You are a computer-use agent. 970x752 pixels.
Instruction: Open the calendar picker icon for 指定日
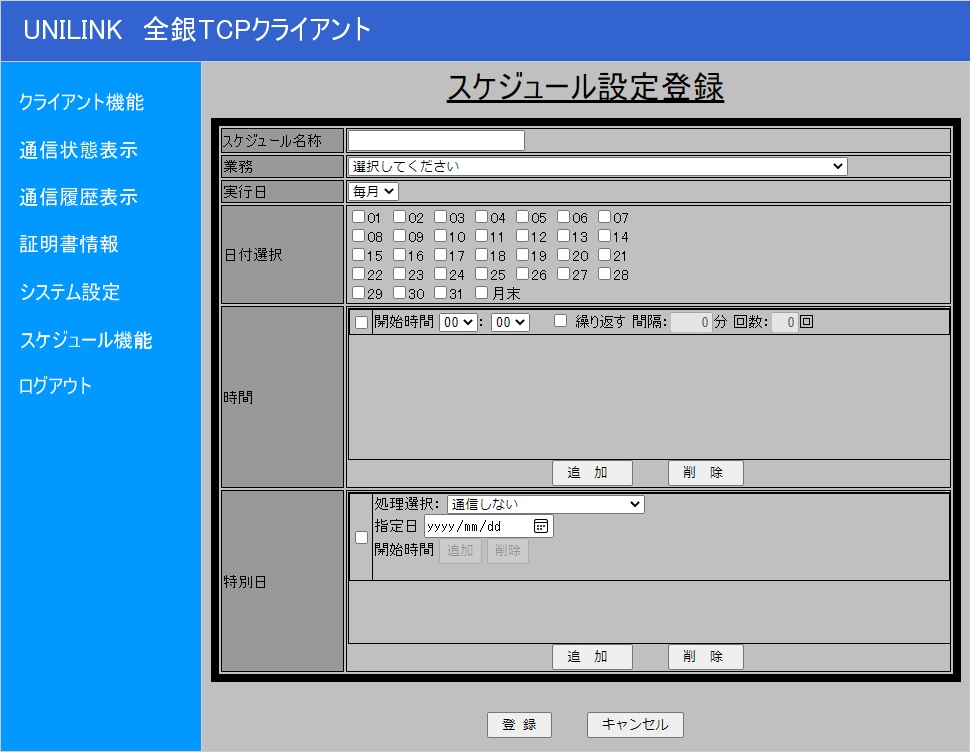pos(540,526)
